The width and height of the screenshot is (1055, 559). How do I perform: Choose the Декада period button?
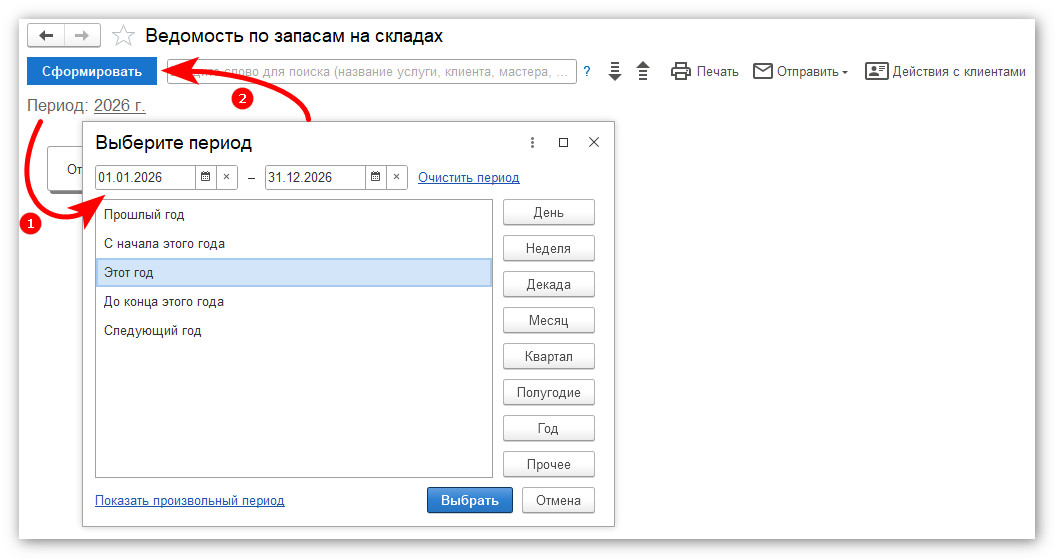click(549, 285)
